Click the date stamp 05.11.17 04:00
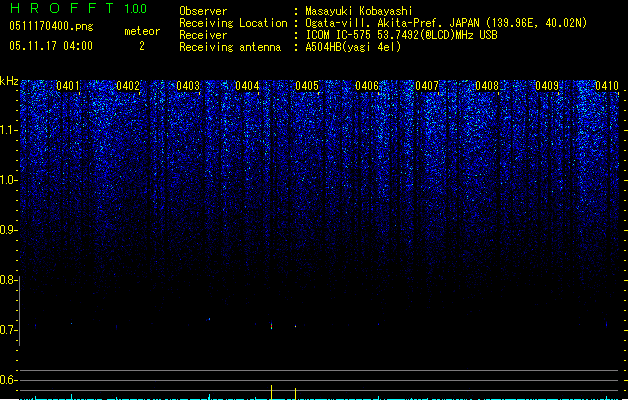The image size is (629, 400). pyautogui.click(x=51, y=46)
